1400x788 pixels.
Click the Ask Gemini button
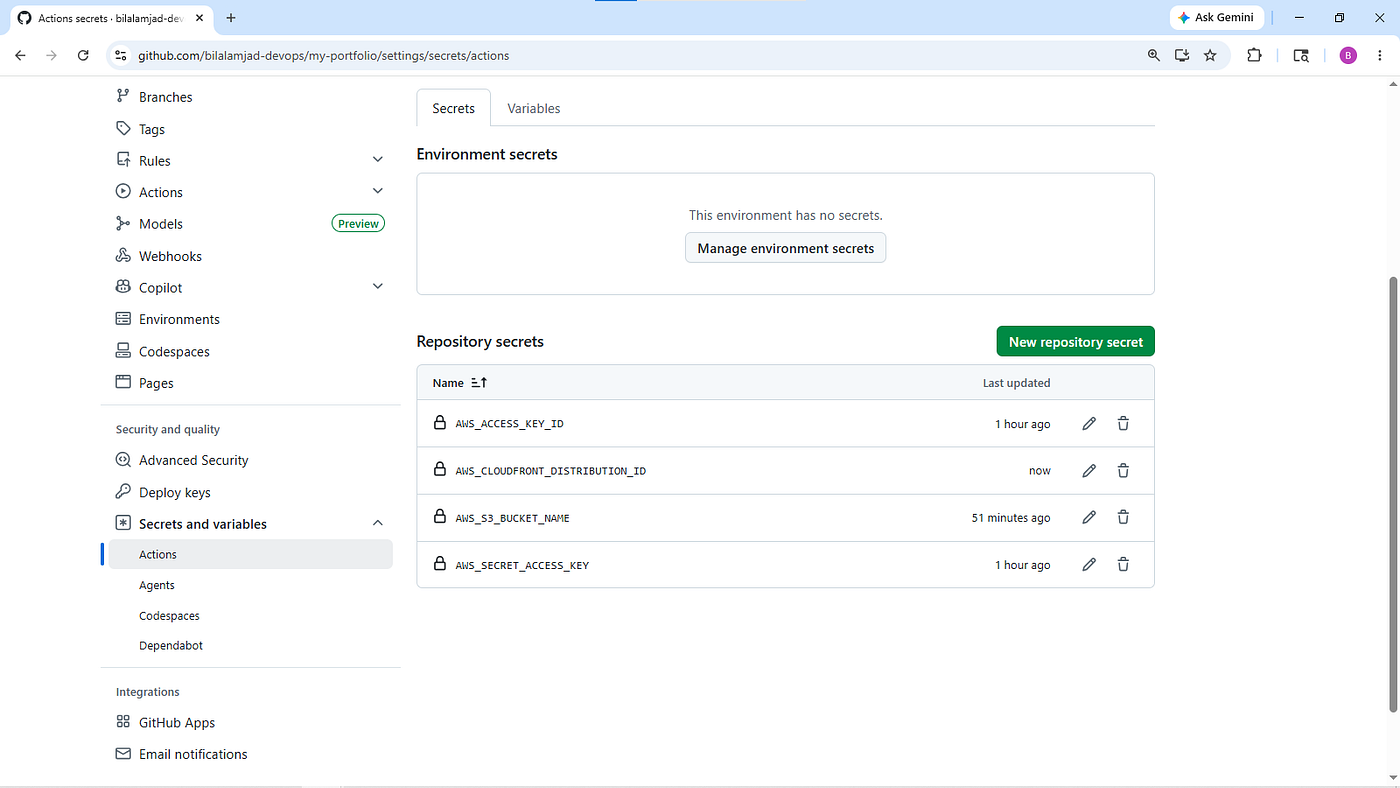1216,18
